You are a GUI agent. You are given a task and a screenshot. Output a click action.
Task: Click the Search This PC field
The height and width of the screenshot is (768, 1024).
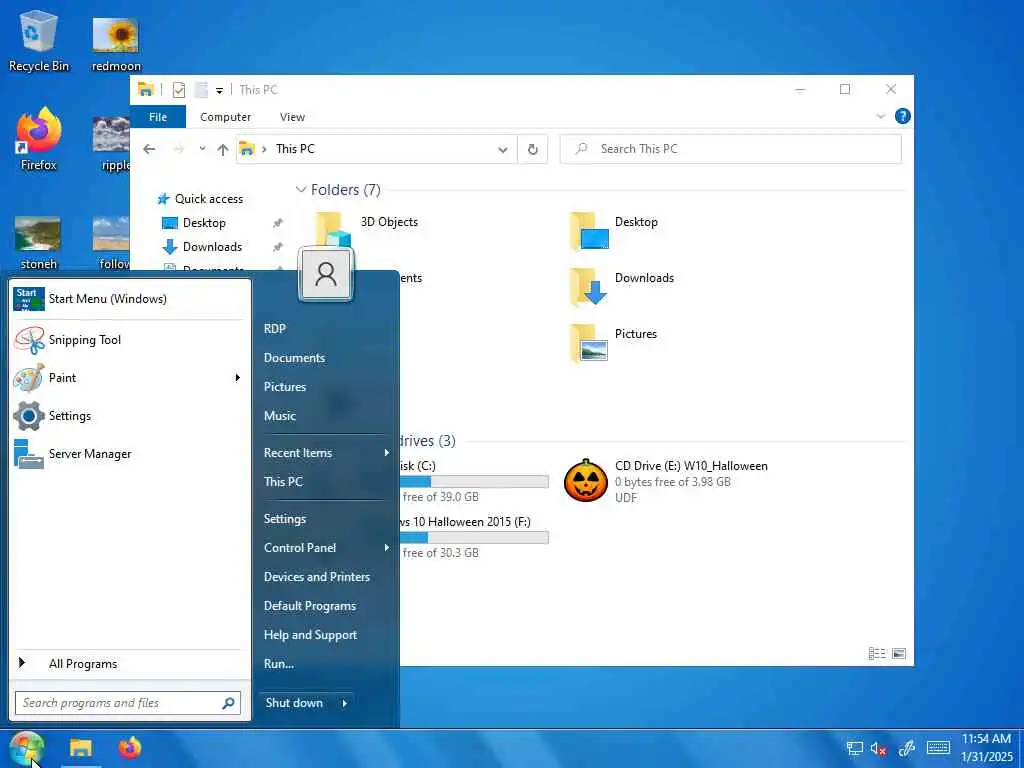[731, 149]
